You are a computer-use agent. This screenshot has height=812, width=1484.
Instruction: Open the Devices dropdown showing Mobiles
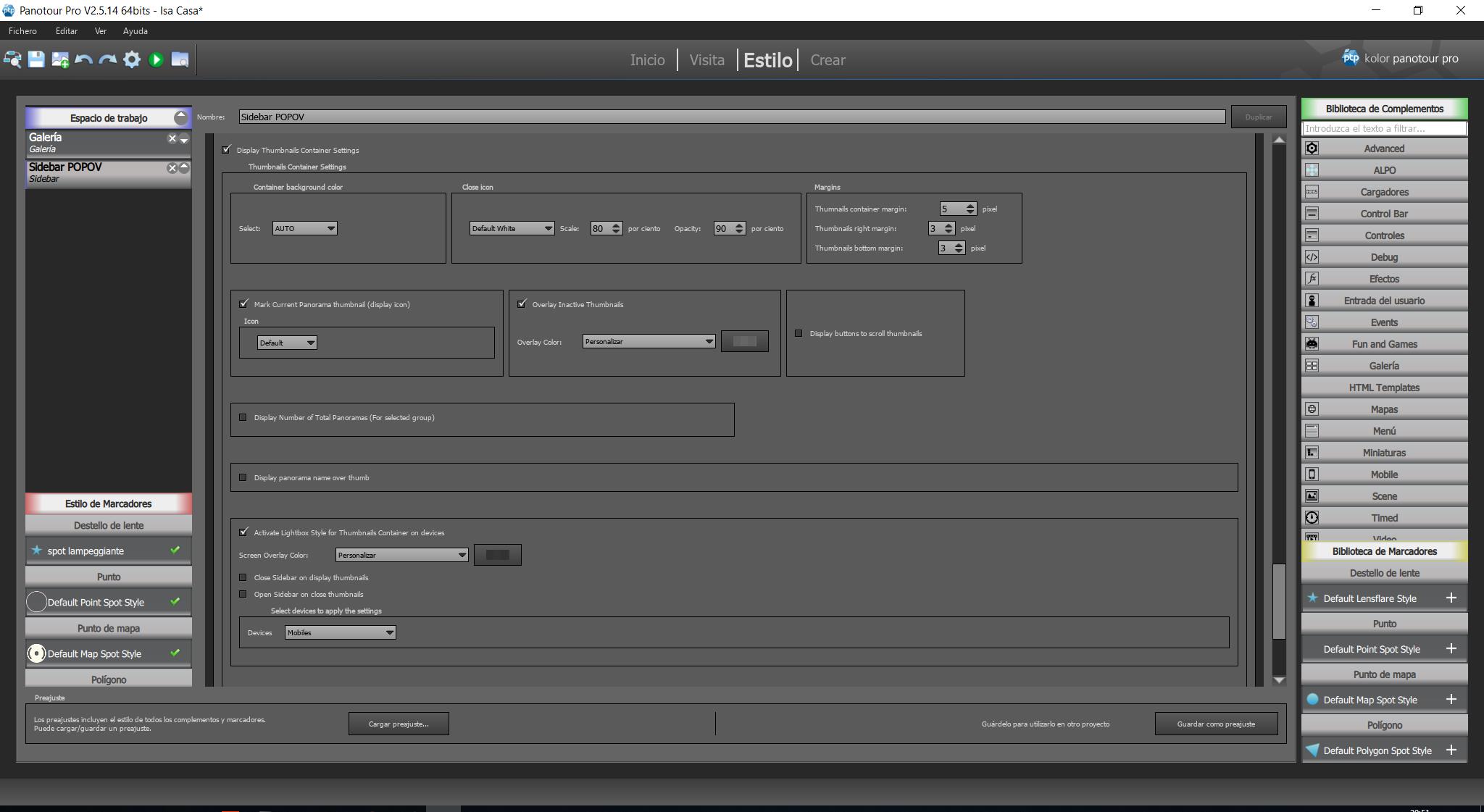click(x=340, y=632)
